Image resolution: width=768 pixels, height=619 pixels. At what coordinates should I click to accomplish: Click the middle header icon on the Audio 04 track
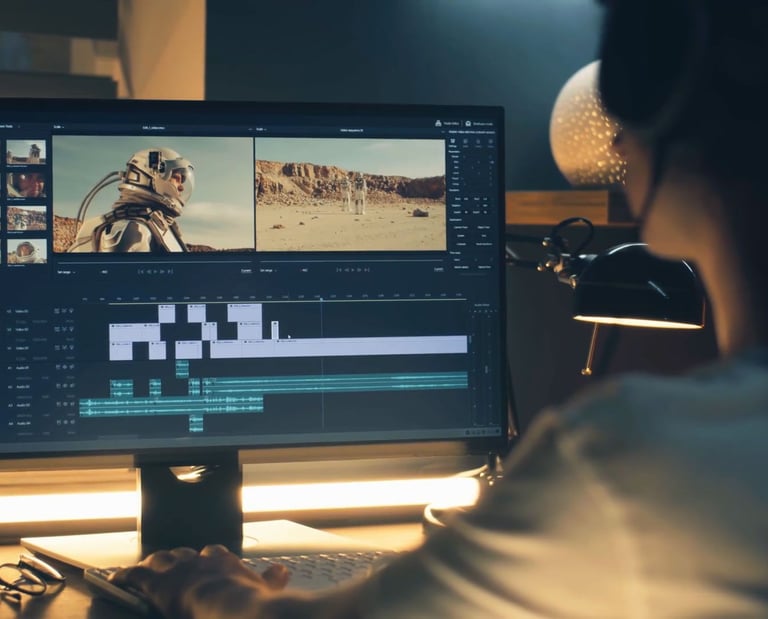65,422
